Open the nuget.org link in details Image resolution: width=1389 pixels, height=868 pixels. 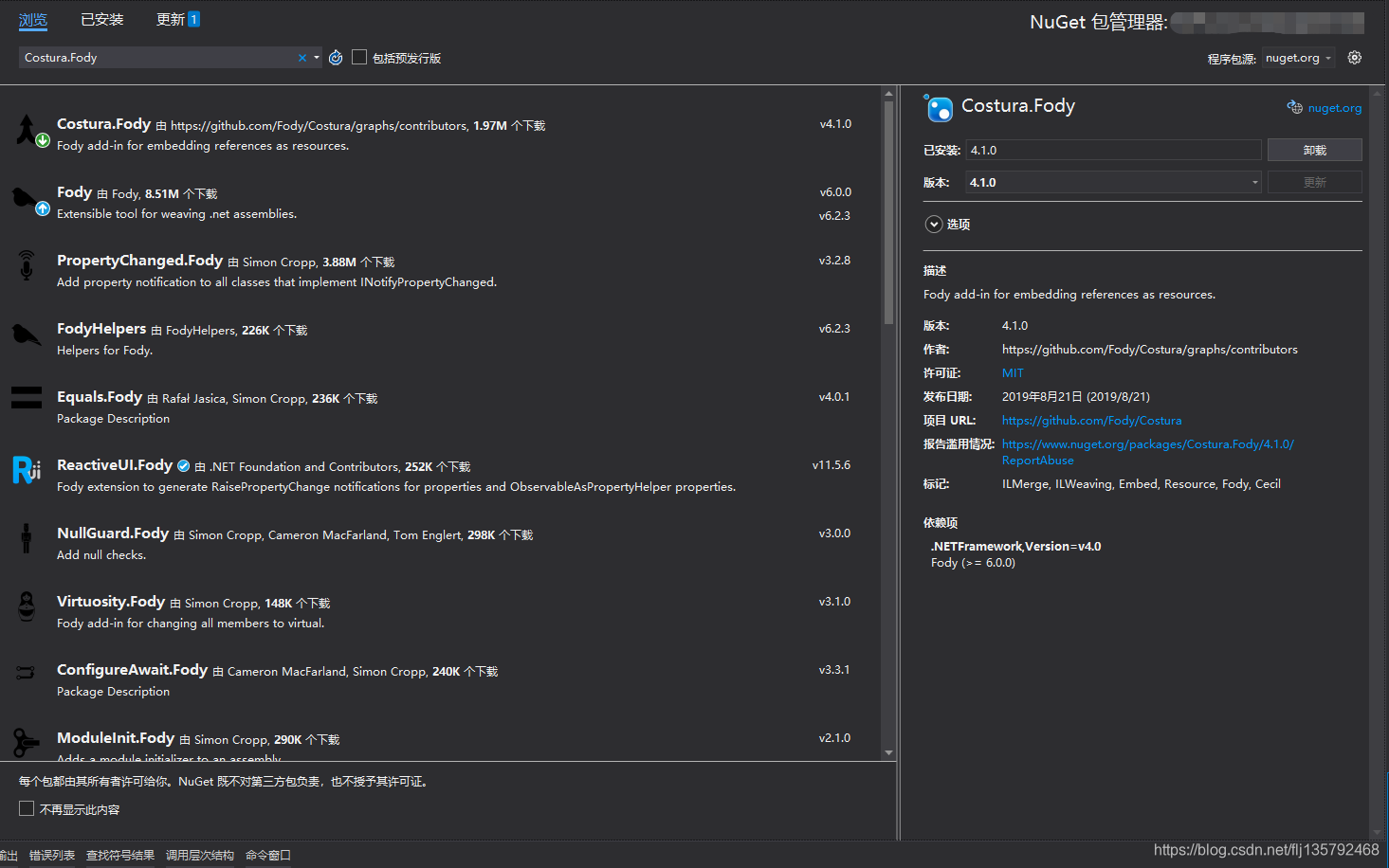(x=1334, y=108)
